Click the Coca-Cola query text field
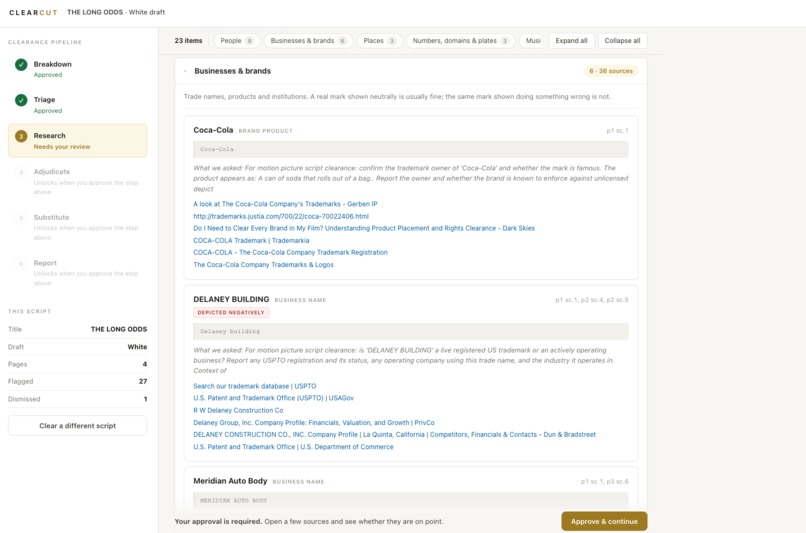 coord(411,149)
